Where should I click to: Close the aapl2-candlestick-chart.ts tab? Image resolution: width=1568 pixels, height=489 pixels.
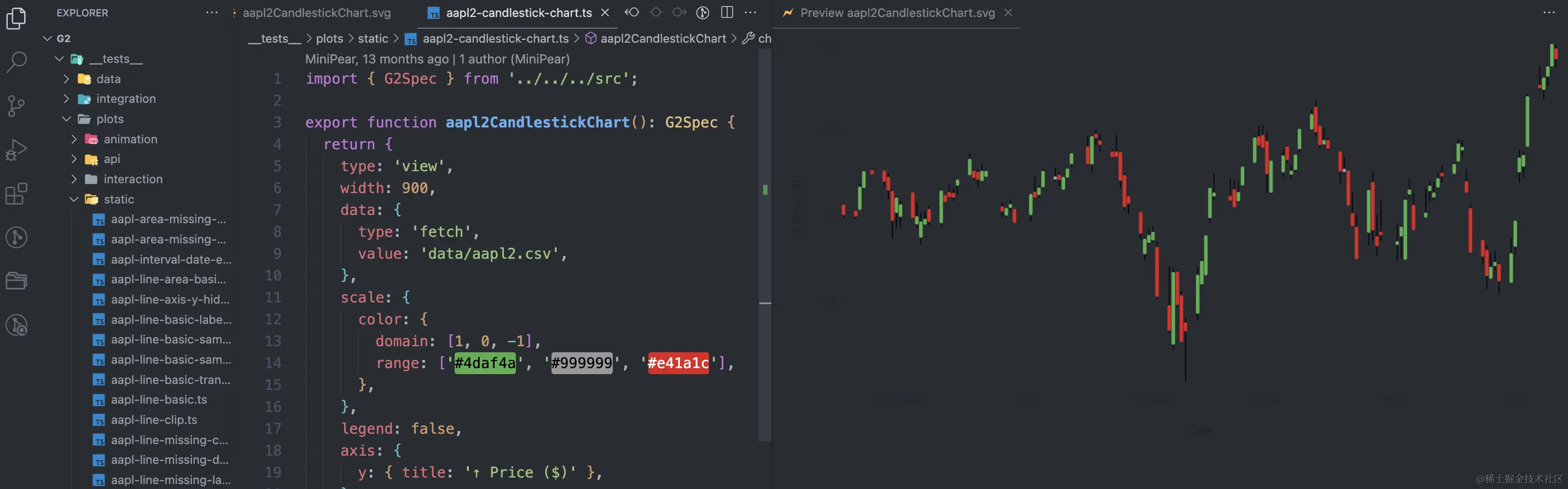pos(605,13)
